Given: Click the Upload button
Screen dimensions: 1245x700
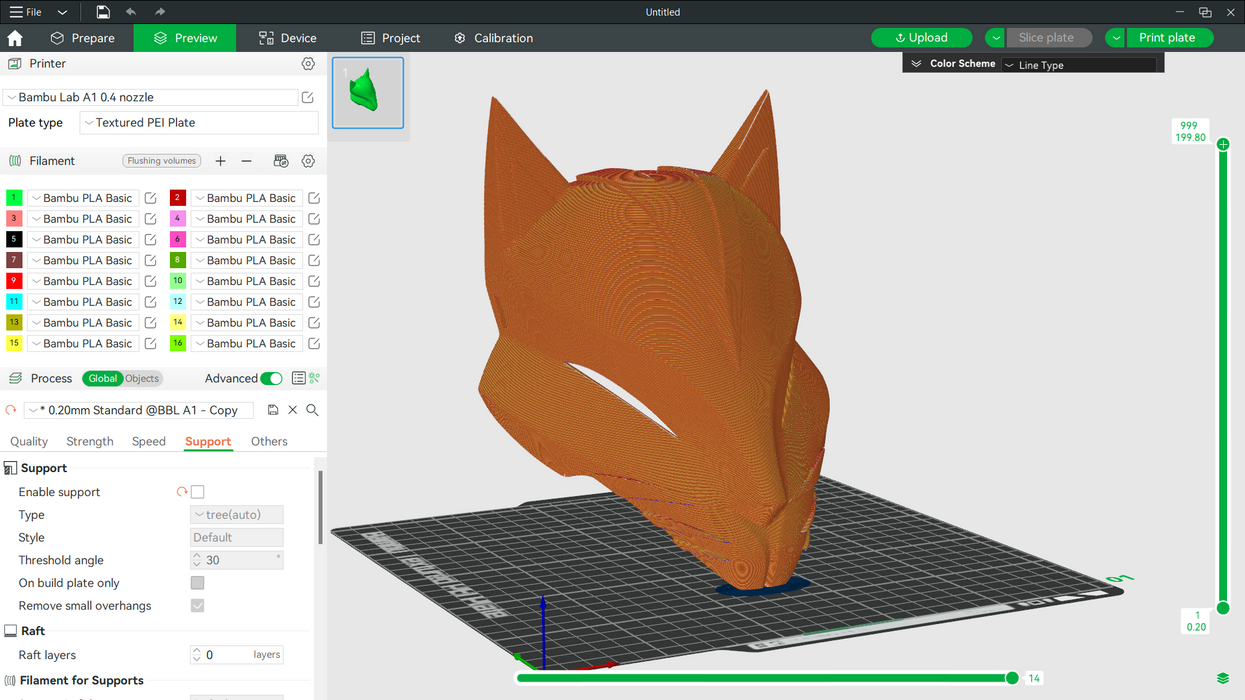Looking at the screenshot, I should [921, 38].
